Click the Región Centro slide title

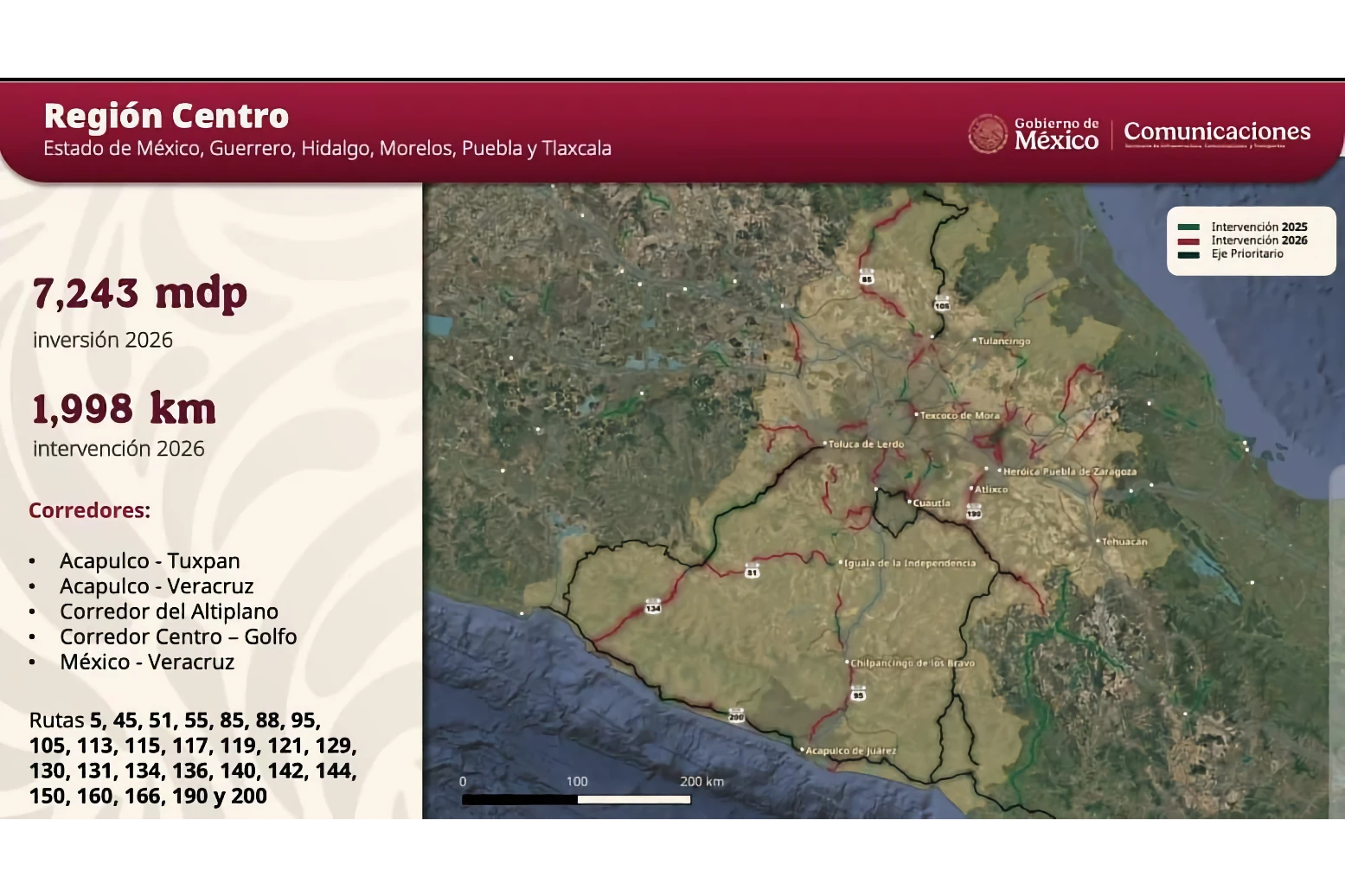(x=166, y=116)
